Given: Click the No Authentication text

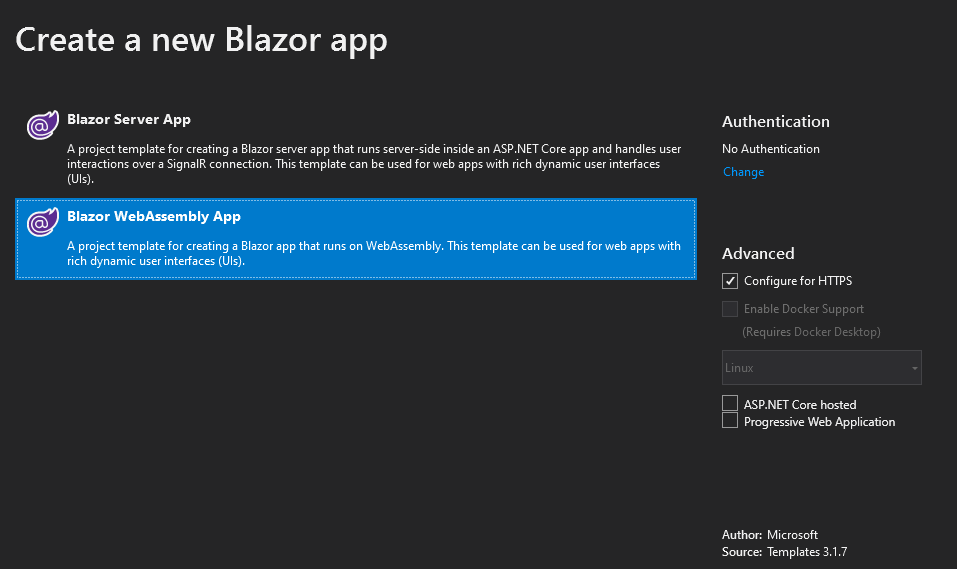Looking at the screenshot, I should [771, 149].
